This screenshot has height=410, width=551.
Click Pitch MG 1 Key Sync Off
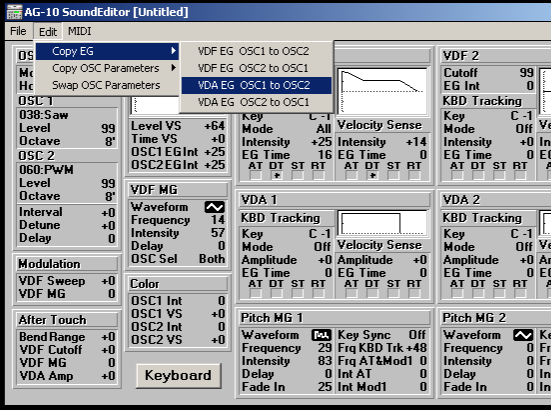(x=417, y=335)
